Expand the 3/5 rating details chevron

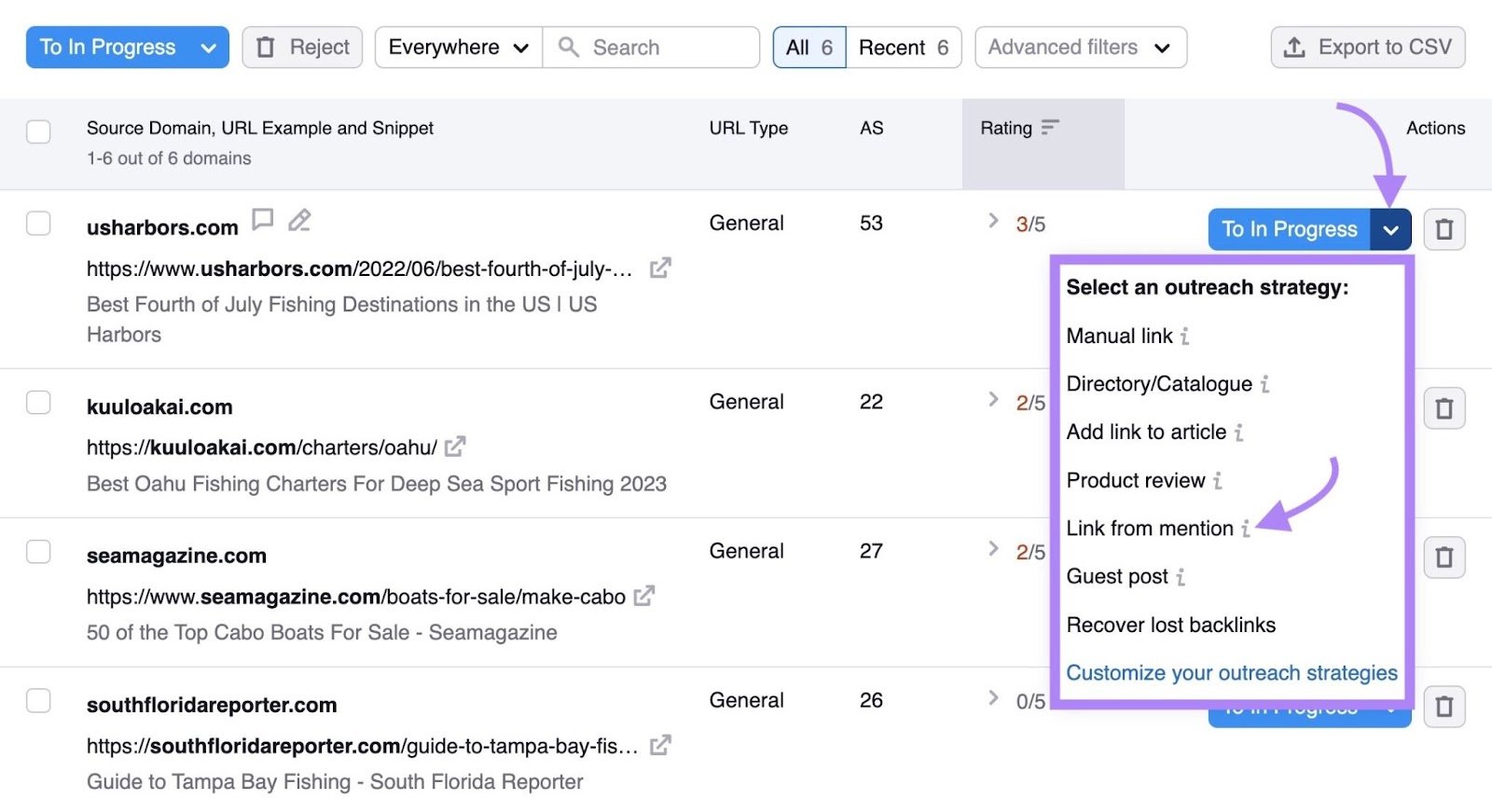point(993,221)
